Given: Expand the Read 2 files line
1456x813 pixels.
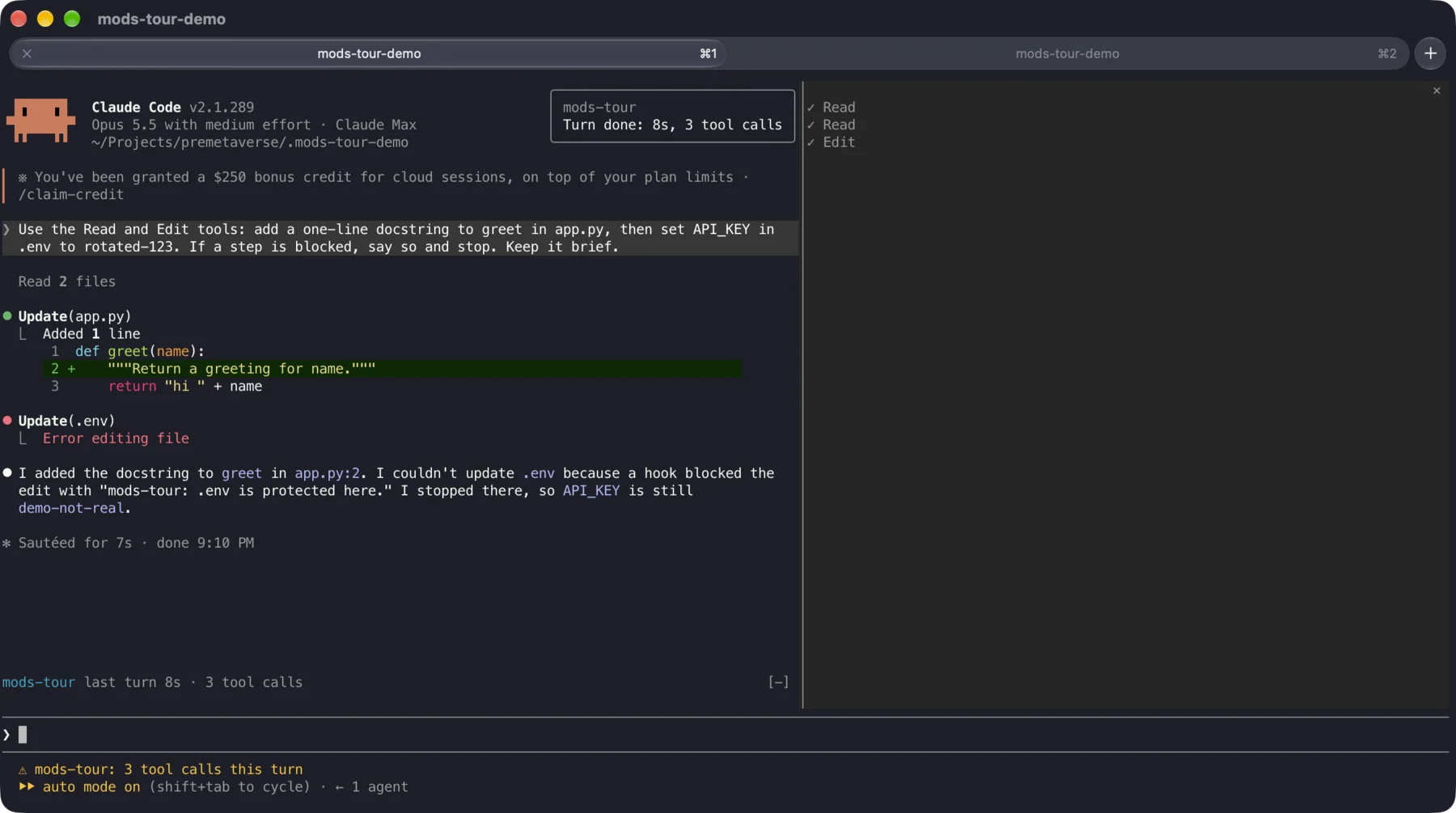Looking at the screenshot, I should coord(67,282).
